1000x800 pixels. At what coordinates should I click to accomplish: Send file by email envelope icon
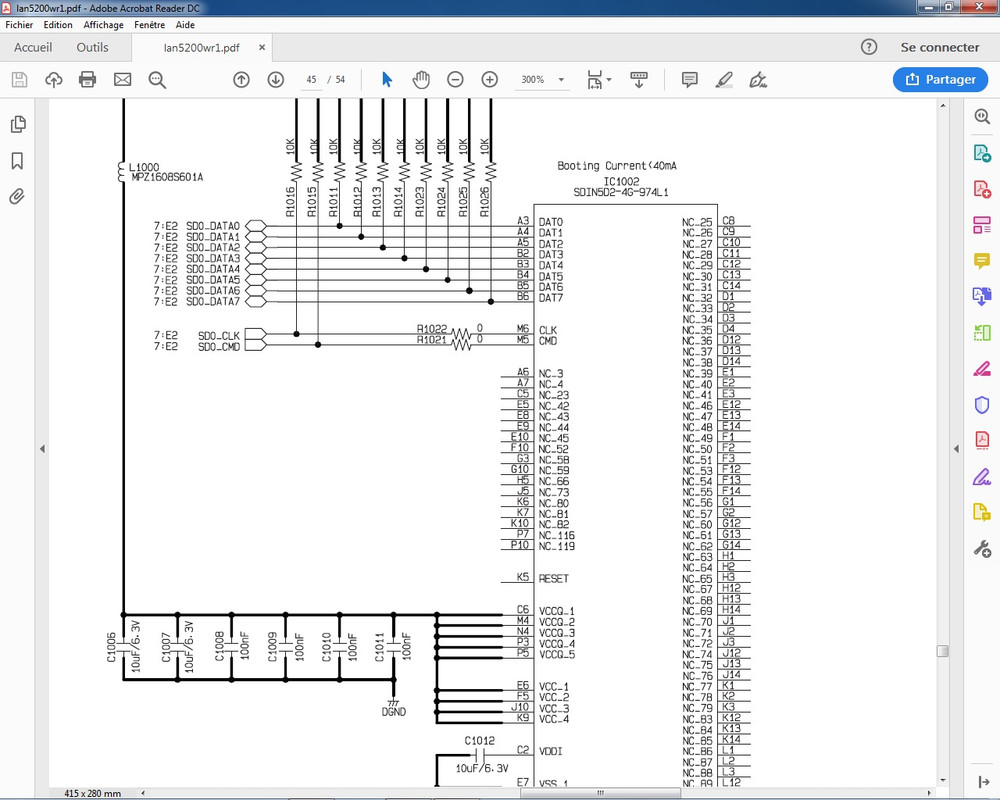click(122, 80)
